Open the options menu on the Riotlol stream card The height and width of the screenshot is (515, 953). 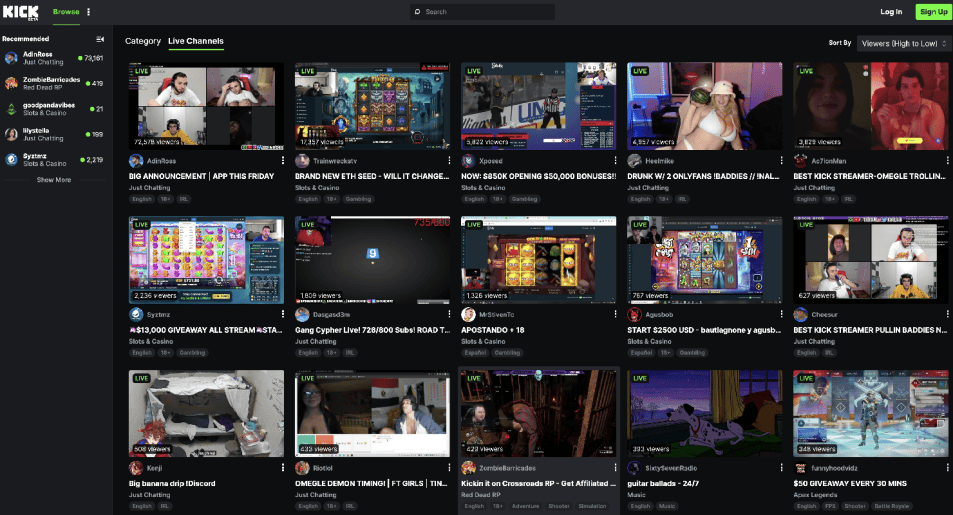pos(449,468)
